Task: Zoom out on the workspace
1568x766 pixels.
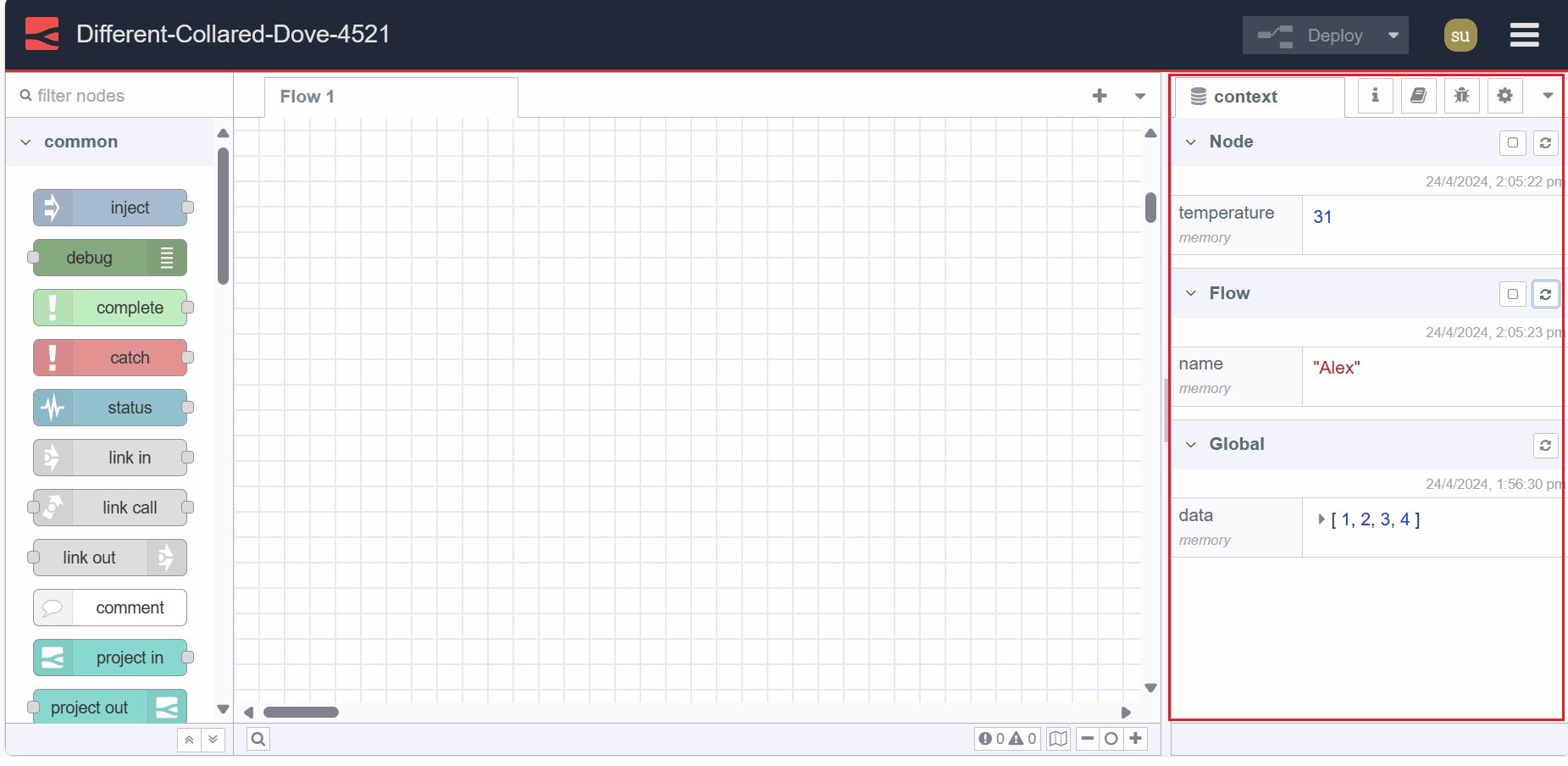Action: click(x=1088, y=739)
